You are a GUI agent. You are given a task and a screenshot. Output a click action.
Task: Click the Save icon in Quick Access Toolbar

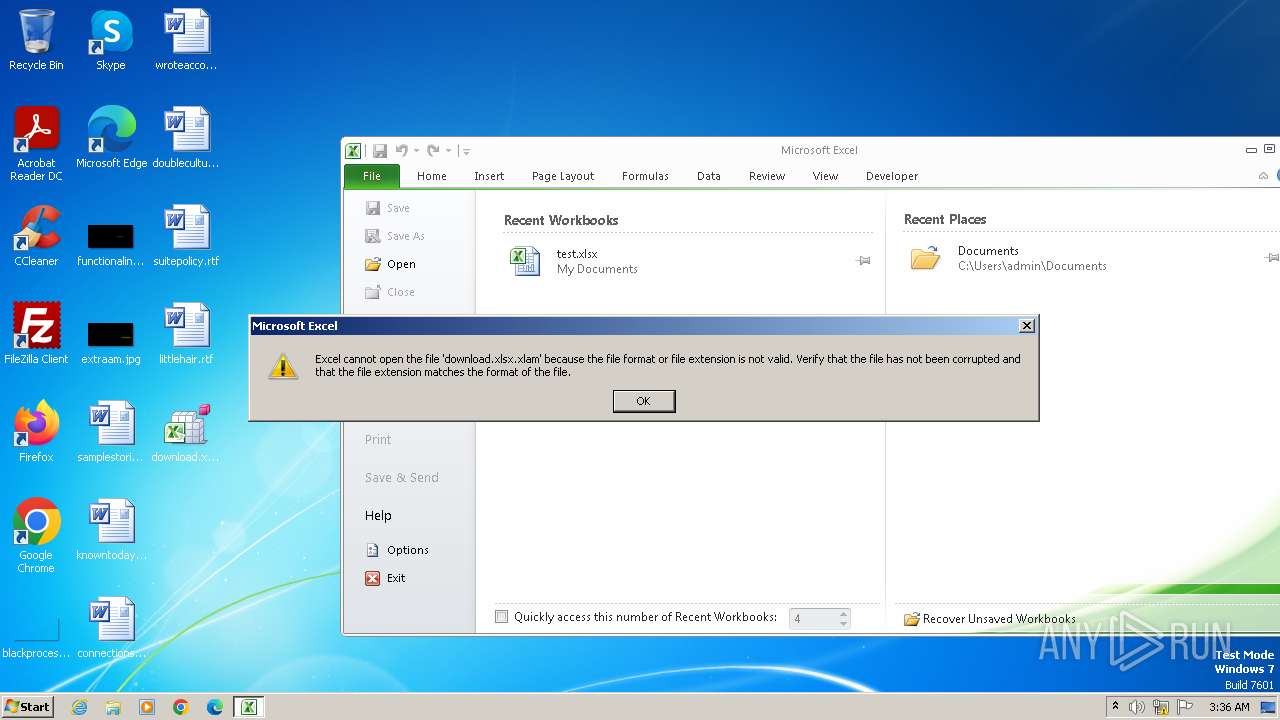pos(380,151)
